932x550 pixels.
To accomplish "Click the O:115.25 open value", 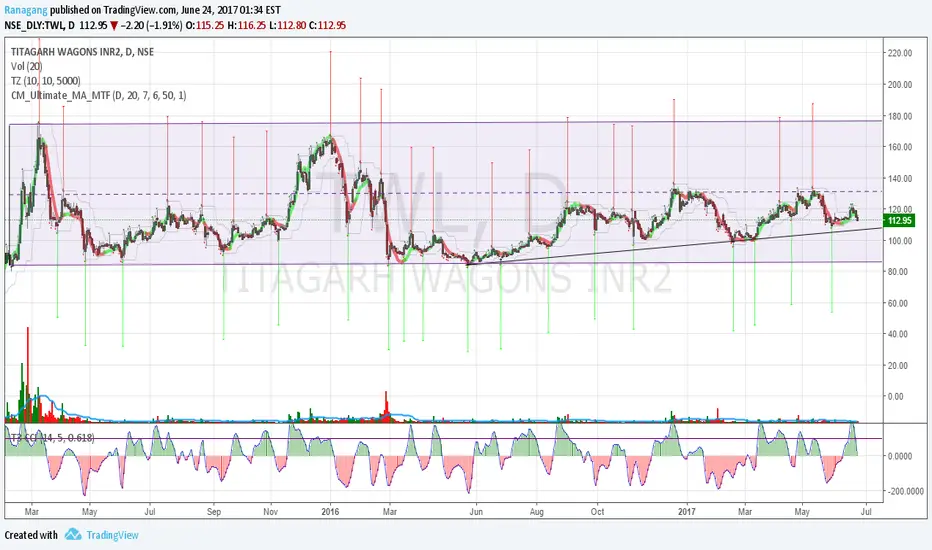I will pos(205,26).
